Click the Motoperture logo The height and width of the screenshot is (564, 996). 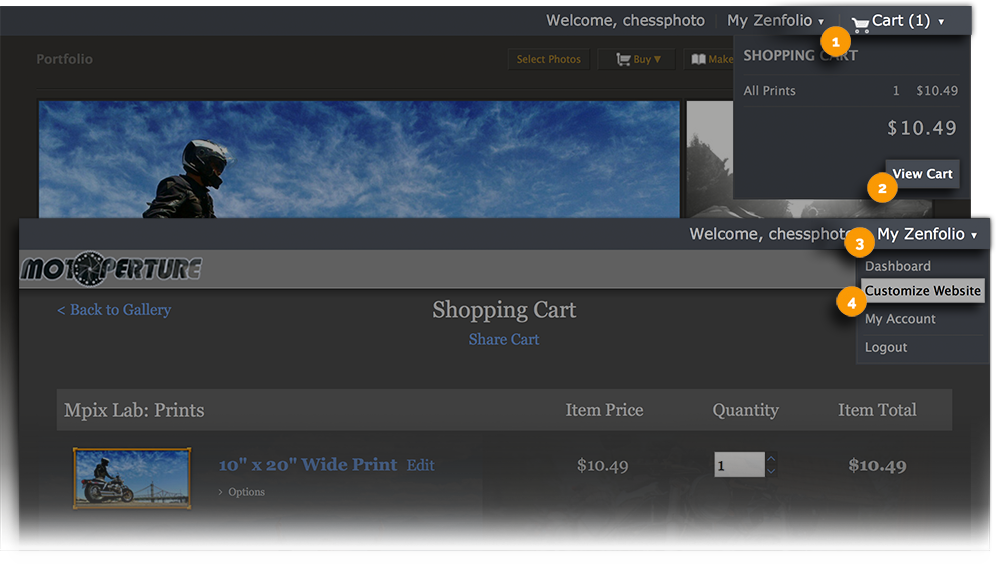click(111, 269)
